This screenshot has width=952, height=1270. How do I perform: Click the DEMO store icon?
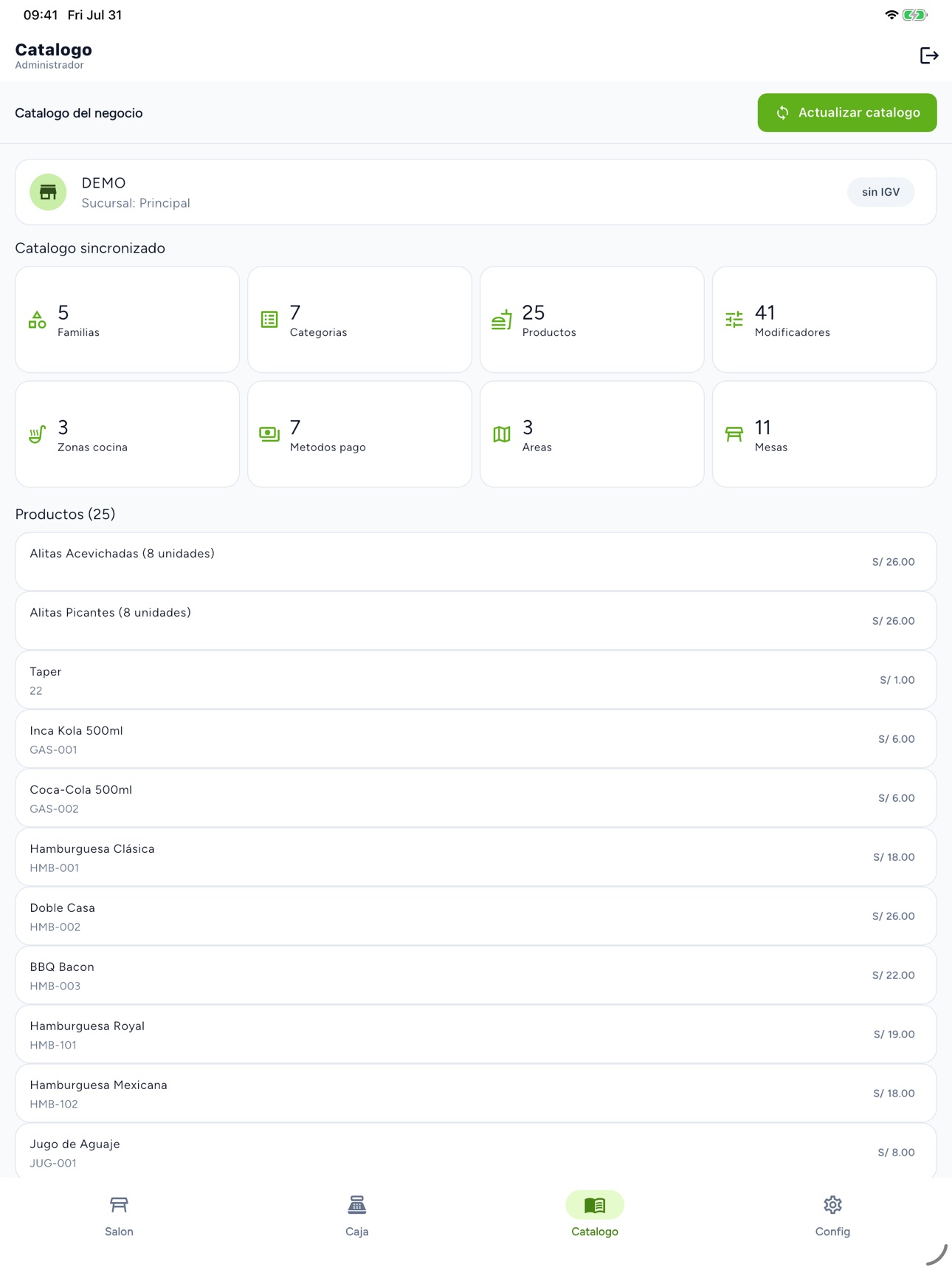point(48,192)
